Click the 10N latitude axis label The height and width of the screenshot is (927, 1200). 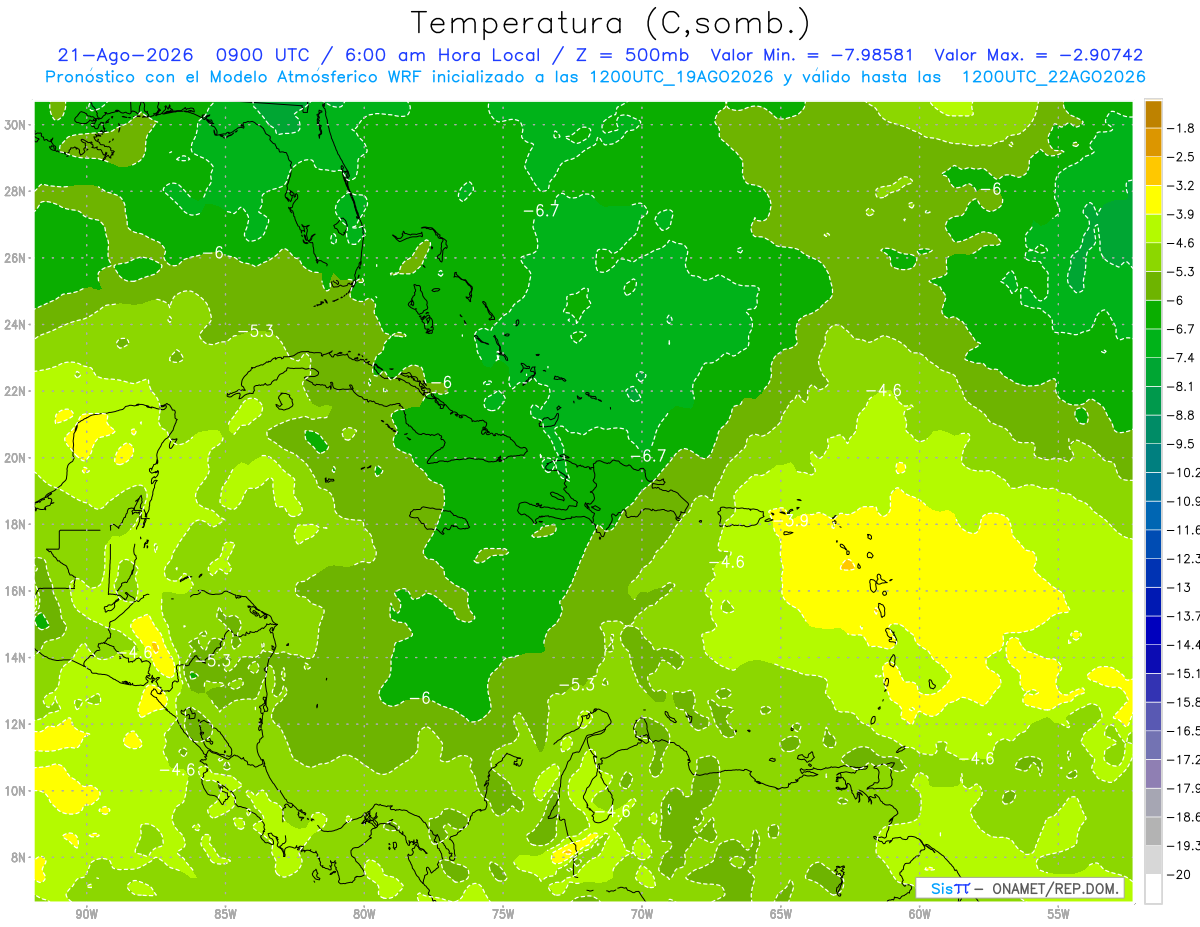tap(16, 791)
